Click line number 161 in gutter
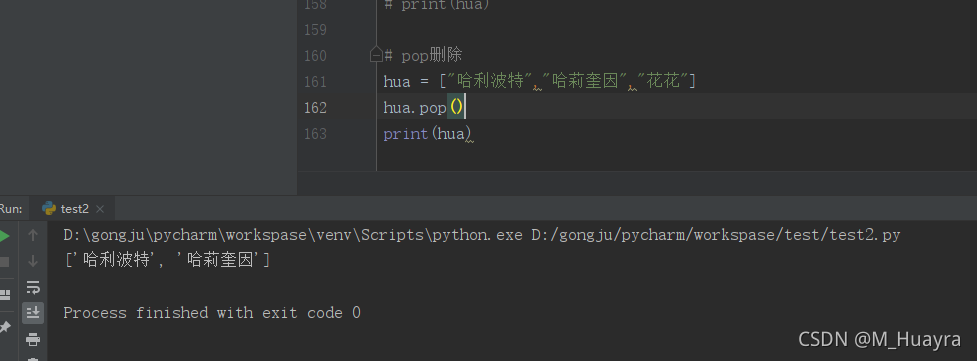The image size is (977, 361). coord(315,81)
